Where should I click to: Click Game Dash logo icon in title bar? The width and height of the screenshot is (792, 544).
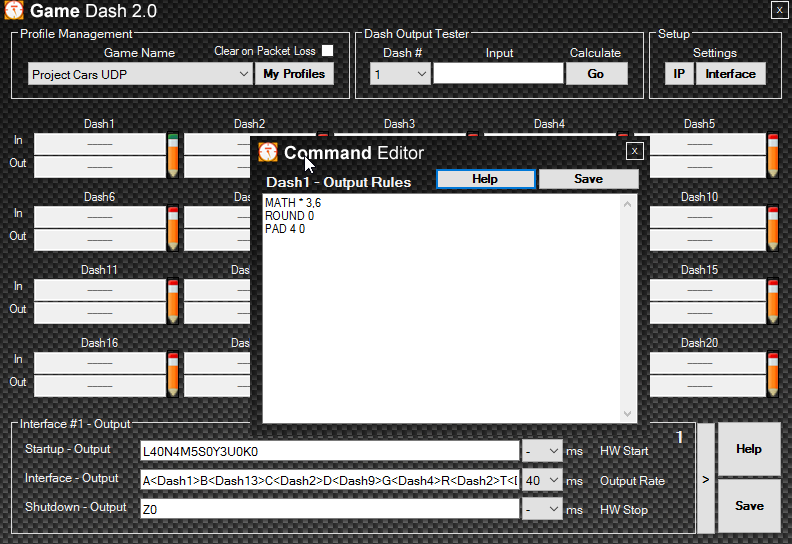[14, 10]
